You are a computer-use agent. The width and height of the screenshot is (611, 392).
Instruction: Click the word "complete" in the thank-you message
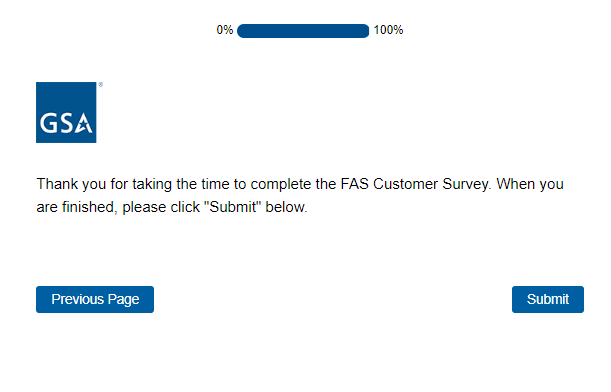(281, 184)
